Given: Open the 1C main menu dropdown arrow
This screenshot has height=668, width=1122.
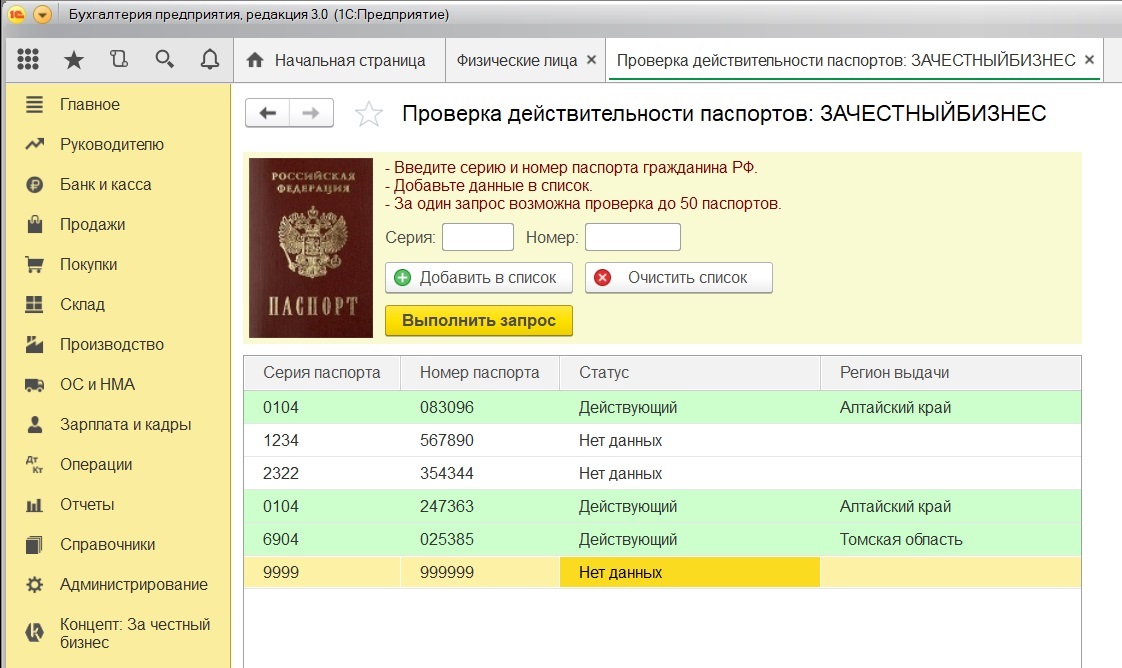Looking at the screenshot, I should coord(43,14).
